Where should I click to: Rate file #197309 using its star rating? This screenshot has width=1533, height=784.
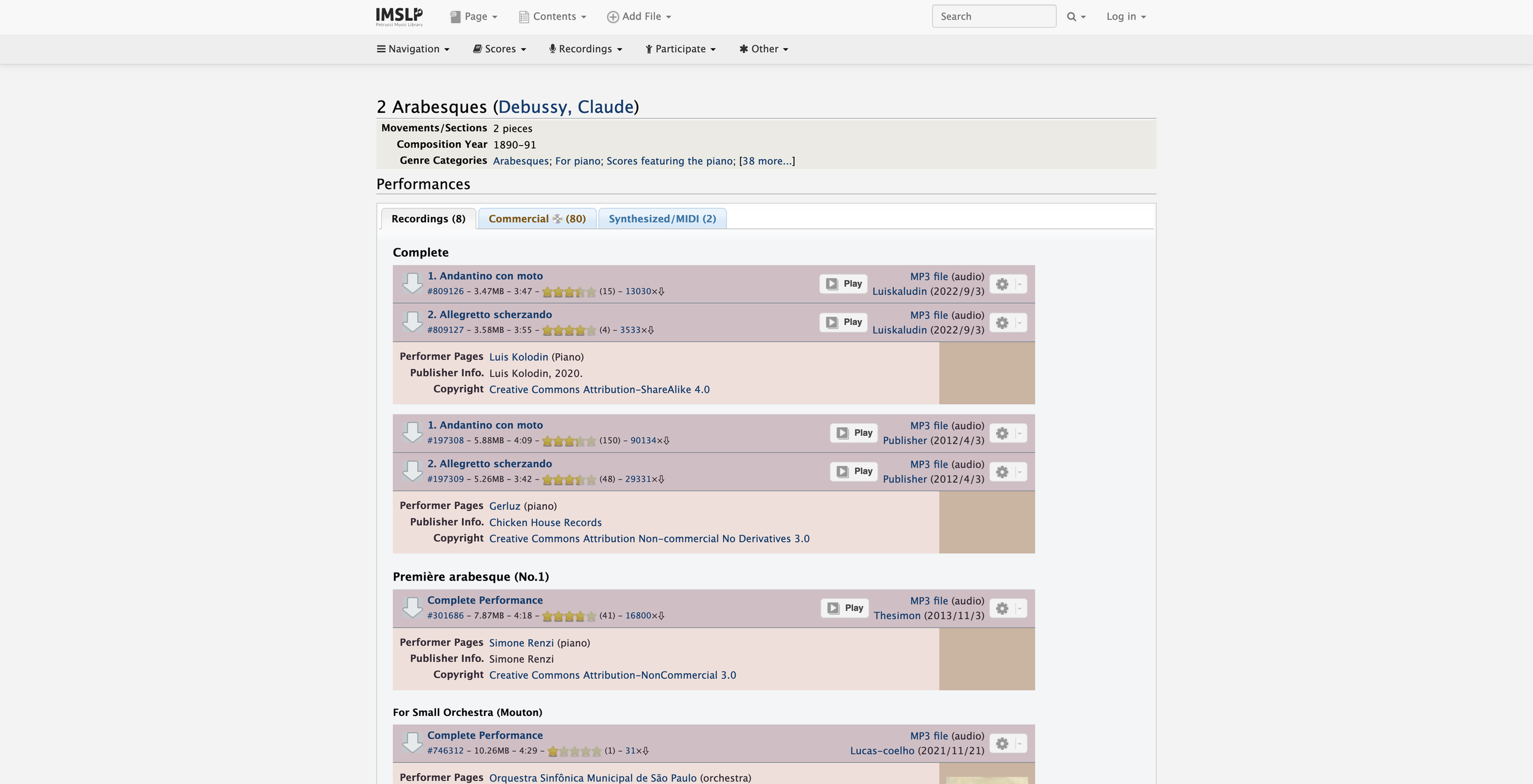(569, 479)
